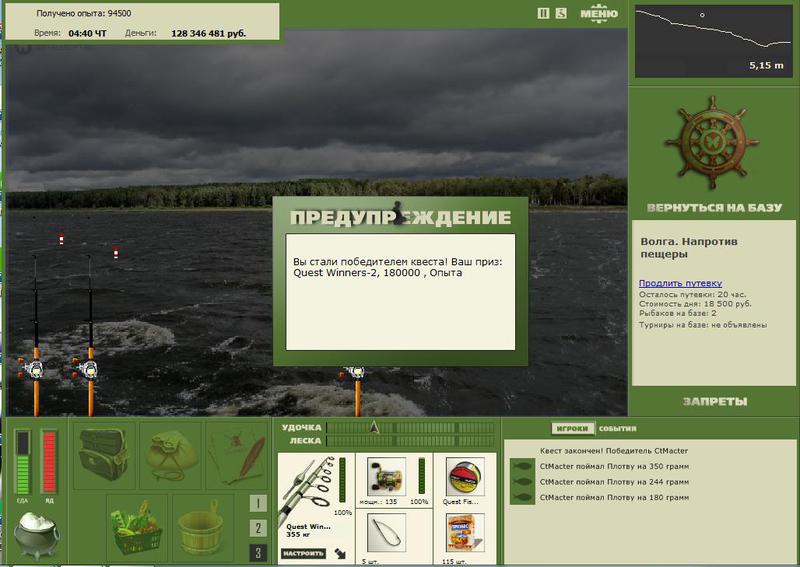The width and height of the screenshot is (800, 567).
Task: Select rod slot 1
Action: (258, 504)
